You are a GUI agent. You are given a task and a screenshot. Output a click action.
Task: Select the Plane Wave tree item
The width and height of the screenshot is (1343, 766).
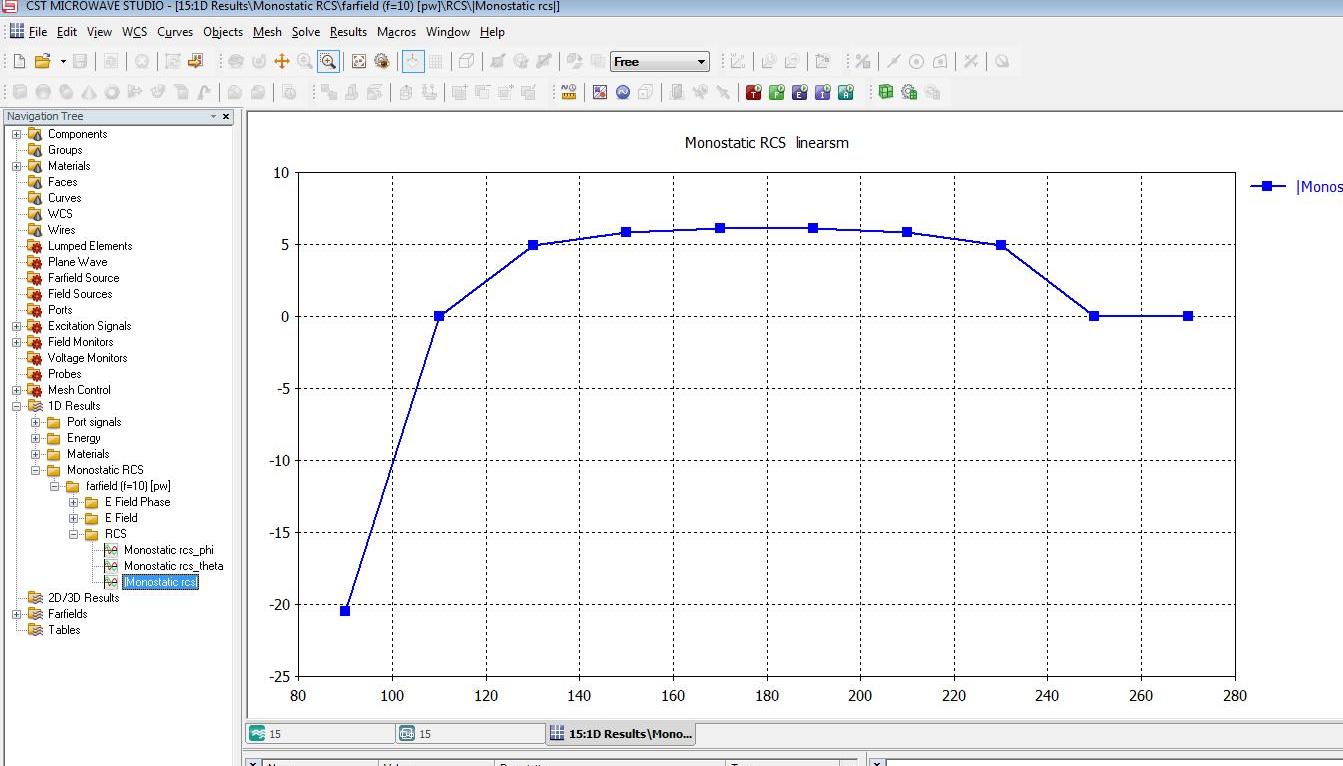(77, 262)
